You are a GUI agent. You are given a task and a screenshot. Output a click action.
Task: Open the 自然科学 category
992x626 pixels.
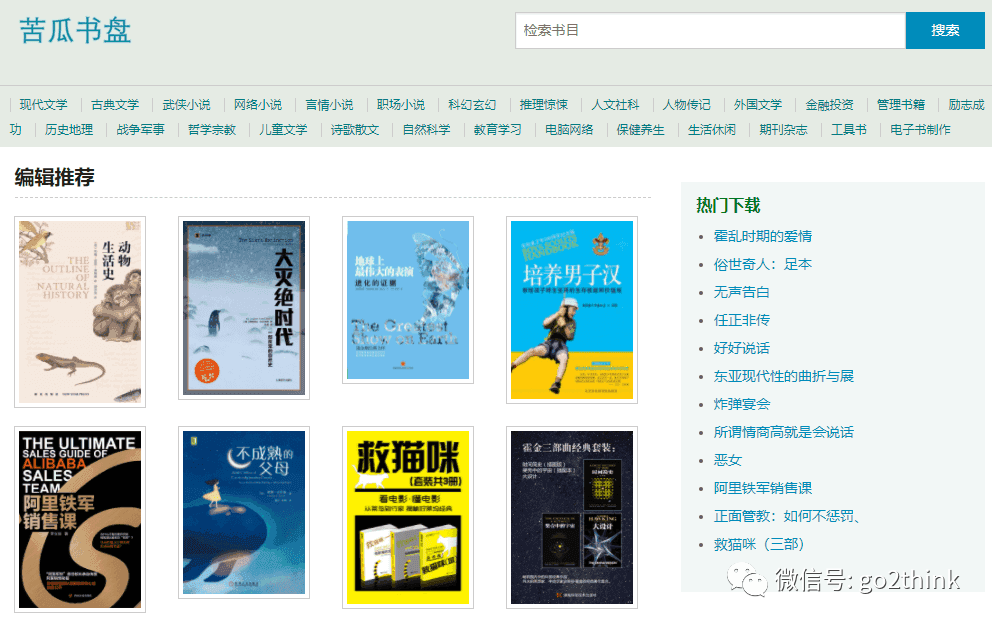tap(426, 130)
